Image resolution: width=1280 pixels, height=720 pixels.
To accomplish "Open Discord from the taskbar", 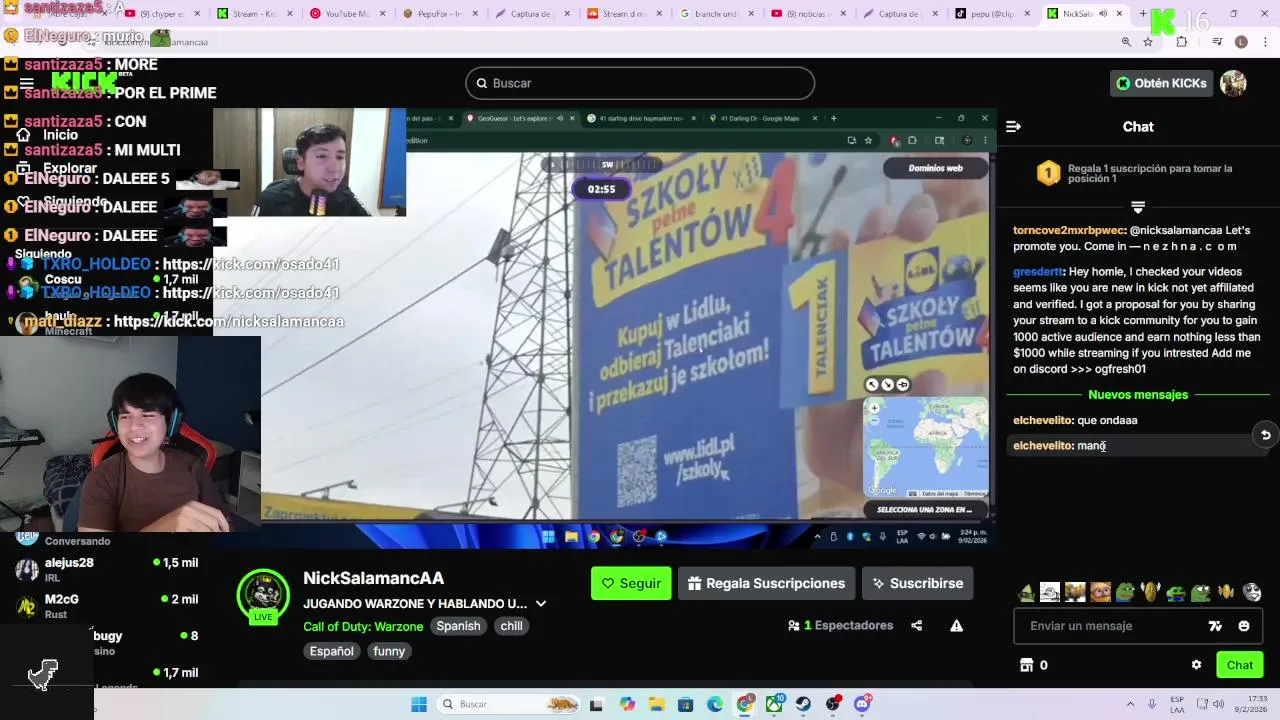I will click(862, 704).
